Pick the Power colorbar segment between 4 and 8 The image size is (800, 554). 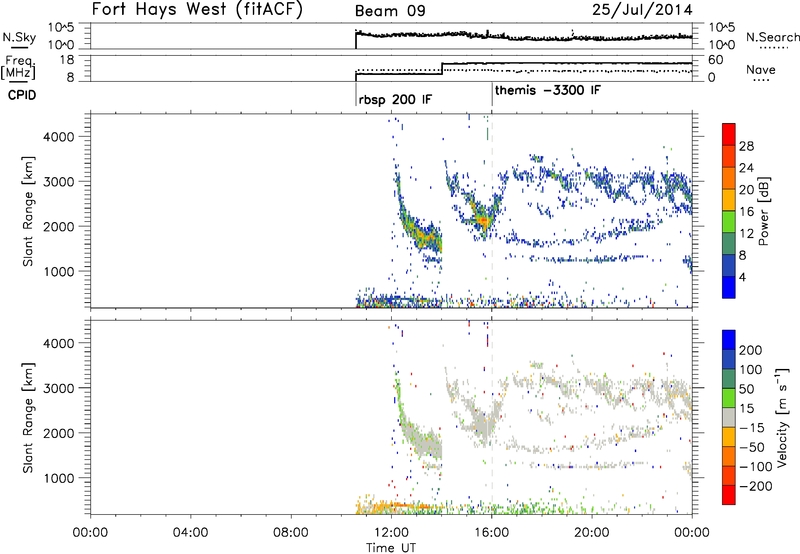coord(729,265)
